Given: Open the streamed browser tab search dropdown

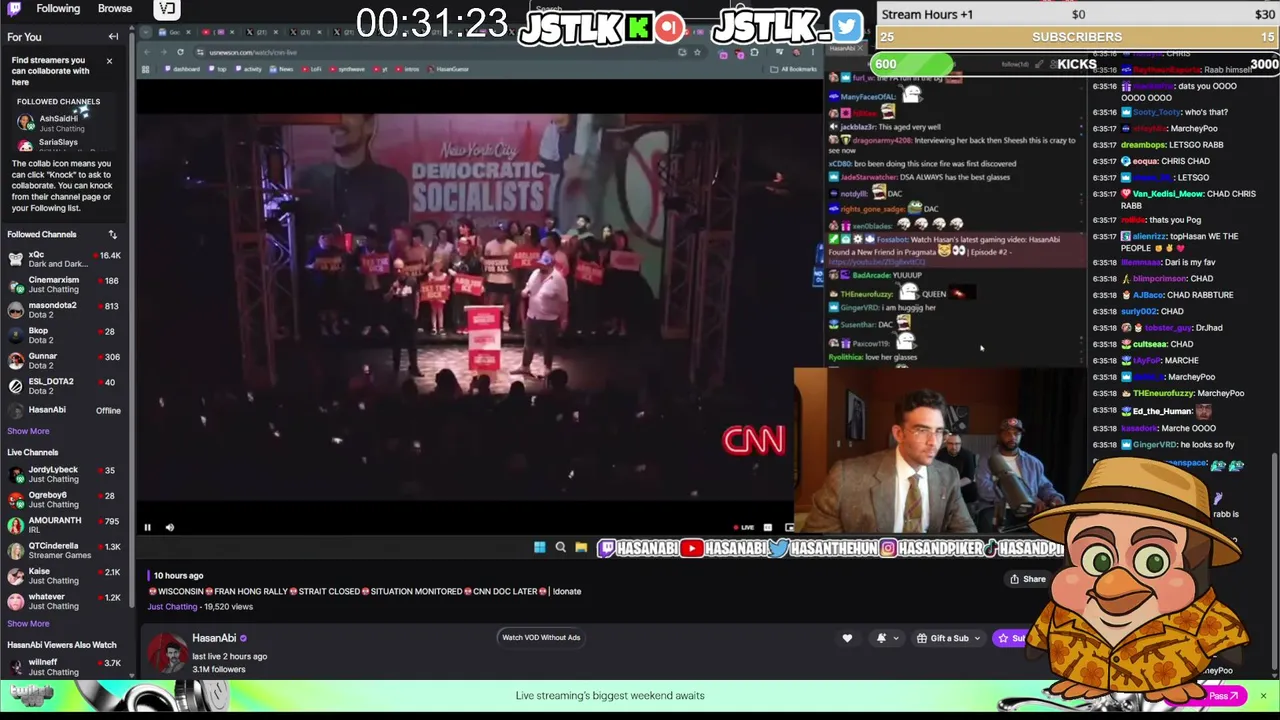Looking at the screenshot, I should click(147, 33).
